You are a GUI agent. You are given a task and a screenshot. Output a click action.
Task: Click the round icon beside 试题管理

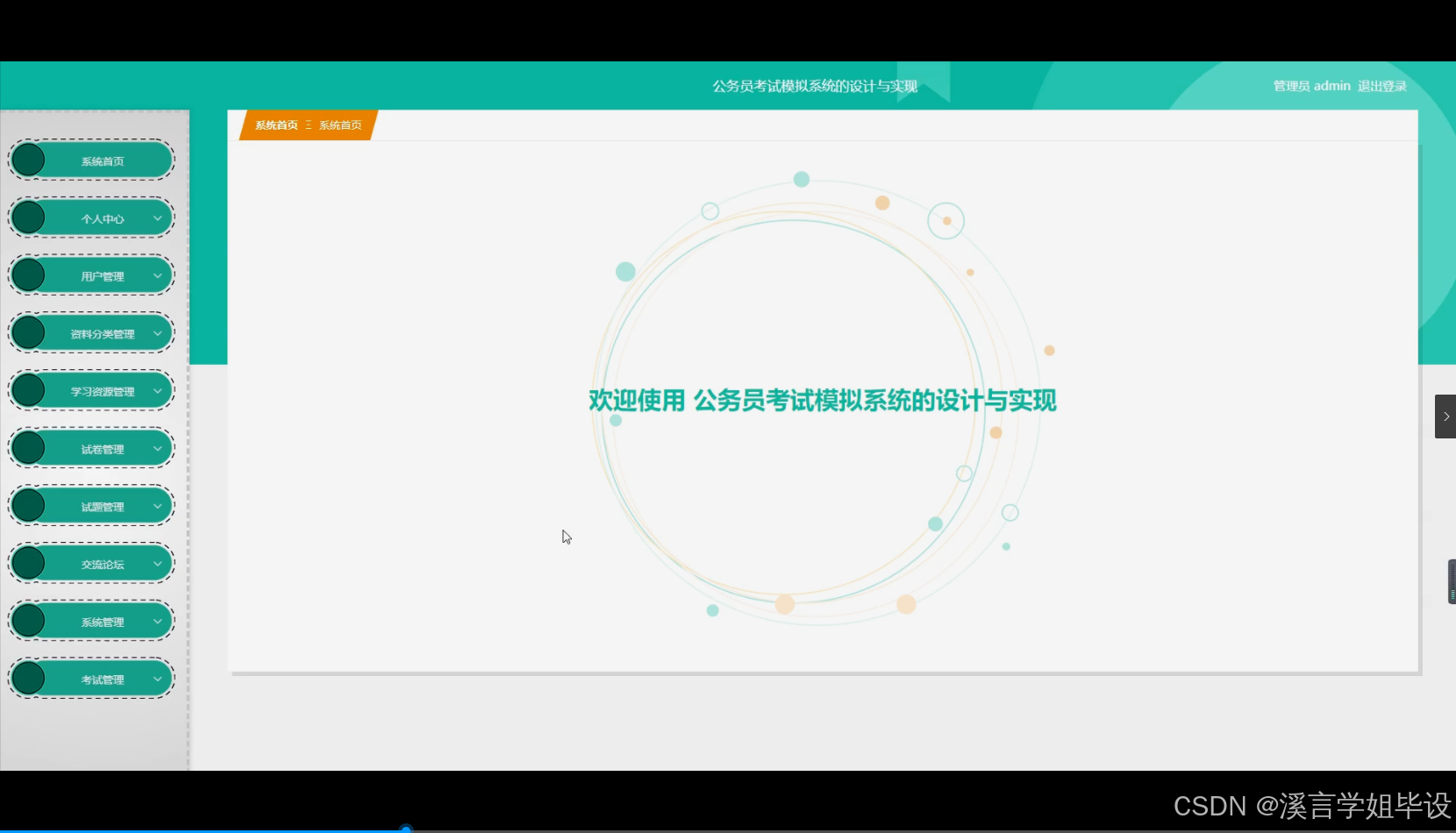28,506
